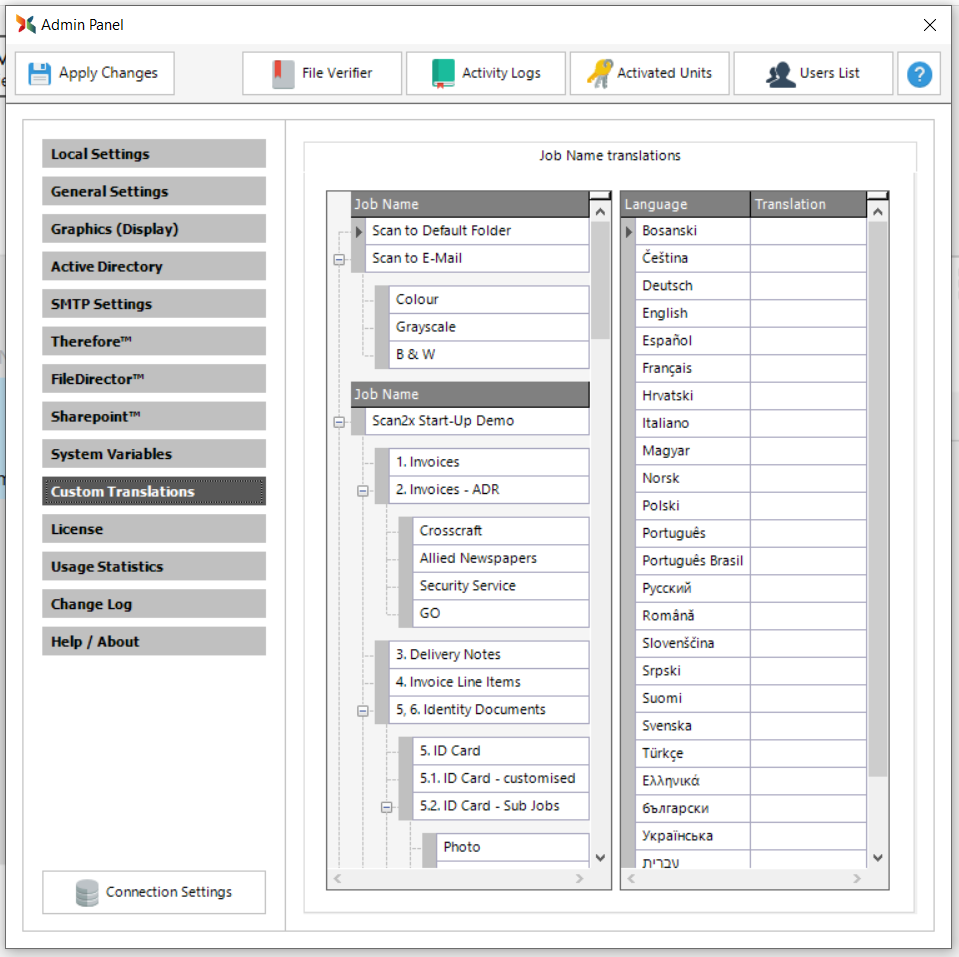Screen dimensions: 959x957
Task: Click the Connection Settings database icon
Action: pos(87,892)
